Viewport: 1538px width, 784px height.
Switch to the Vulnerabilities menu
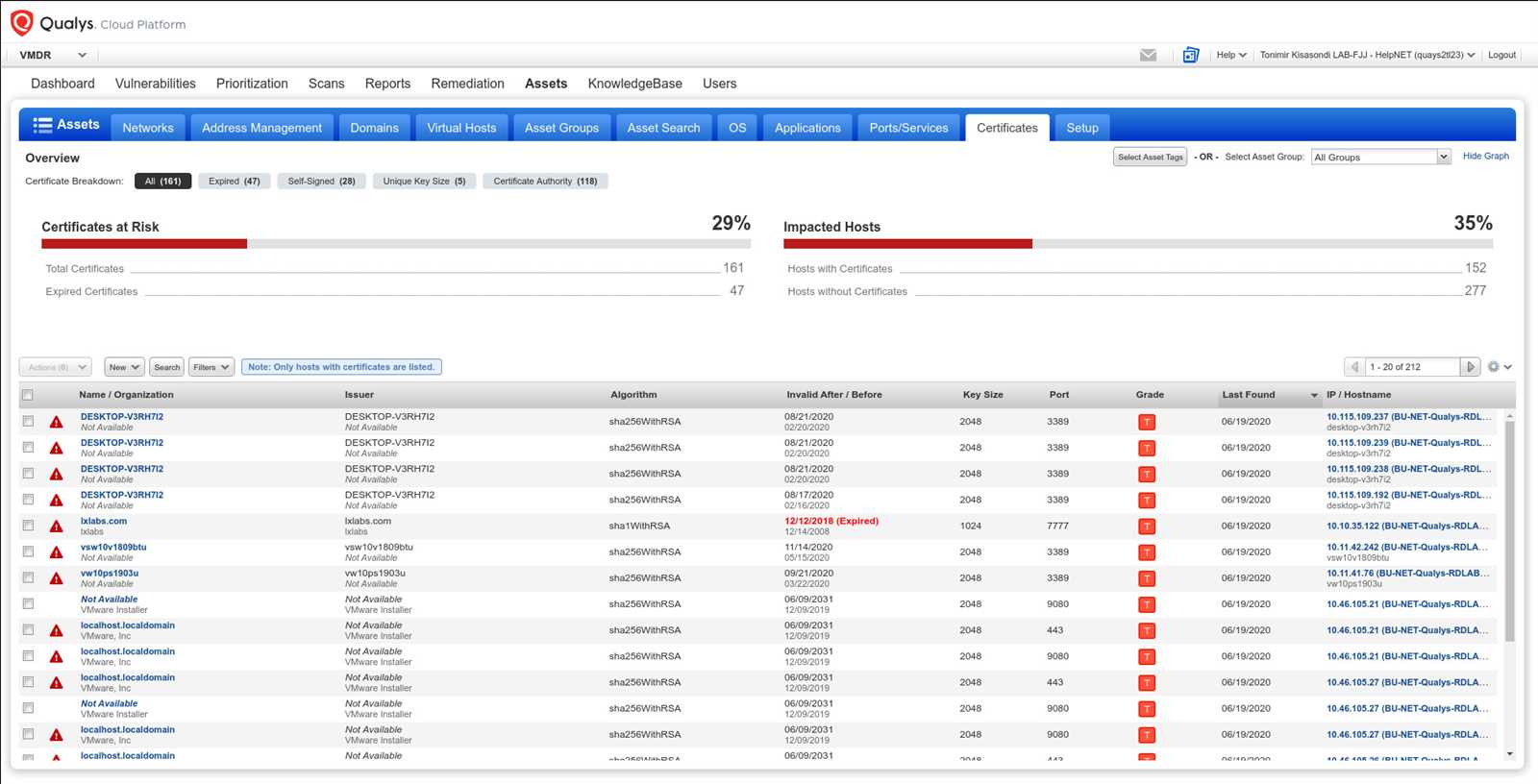coord(156,84)
